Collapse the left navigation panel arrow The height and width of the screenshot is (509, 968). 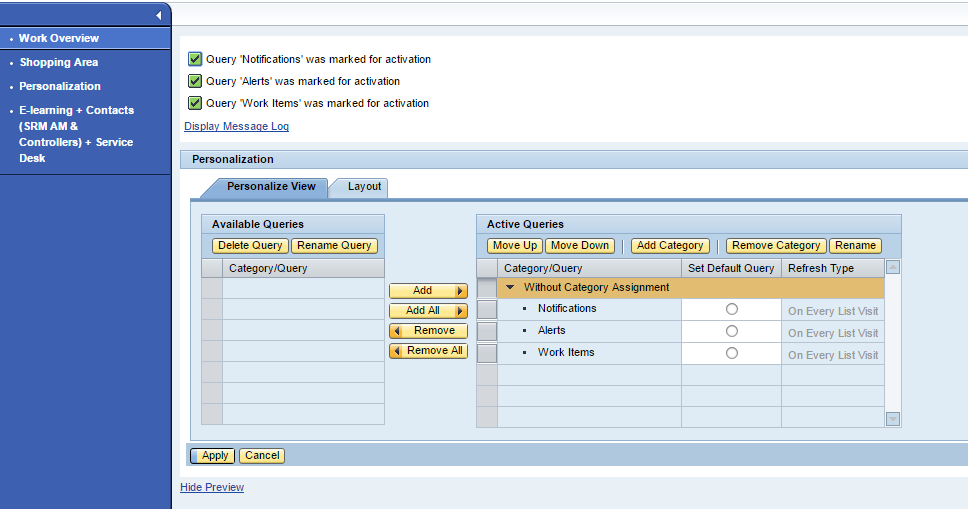(158, 15)
